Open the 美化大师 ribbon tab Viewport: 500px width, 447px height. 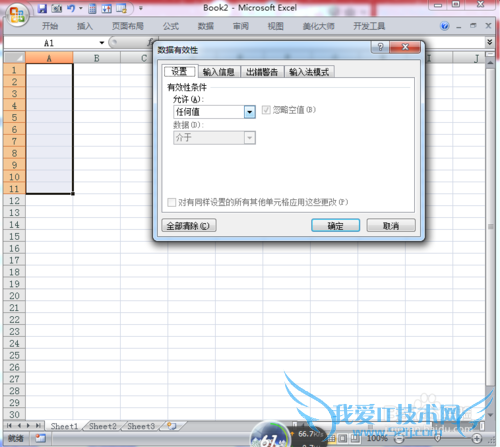(x=318, y=26)
